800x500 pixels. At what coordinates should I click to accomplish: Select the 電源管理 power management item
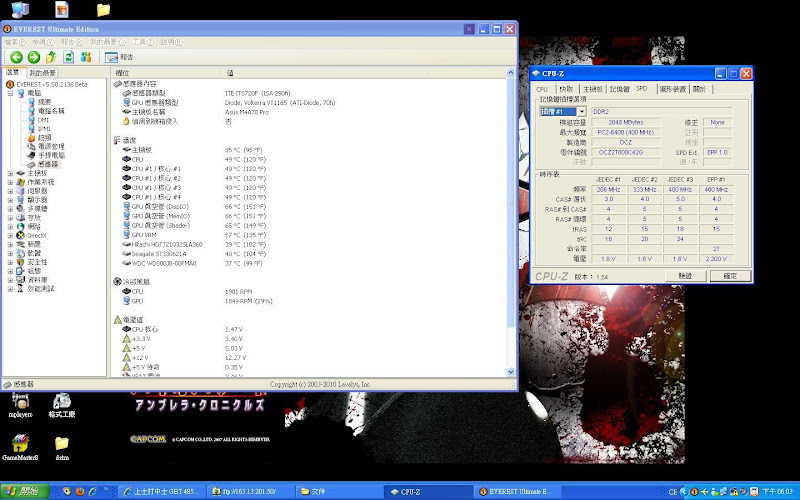(46, 146)
